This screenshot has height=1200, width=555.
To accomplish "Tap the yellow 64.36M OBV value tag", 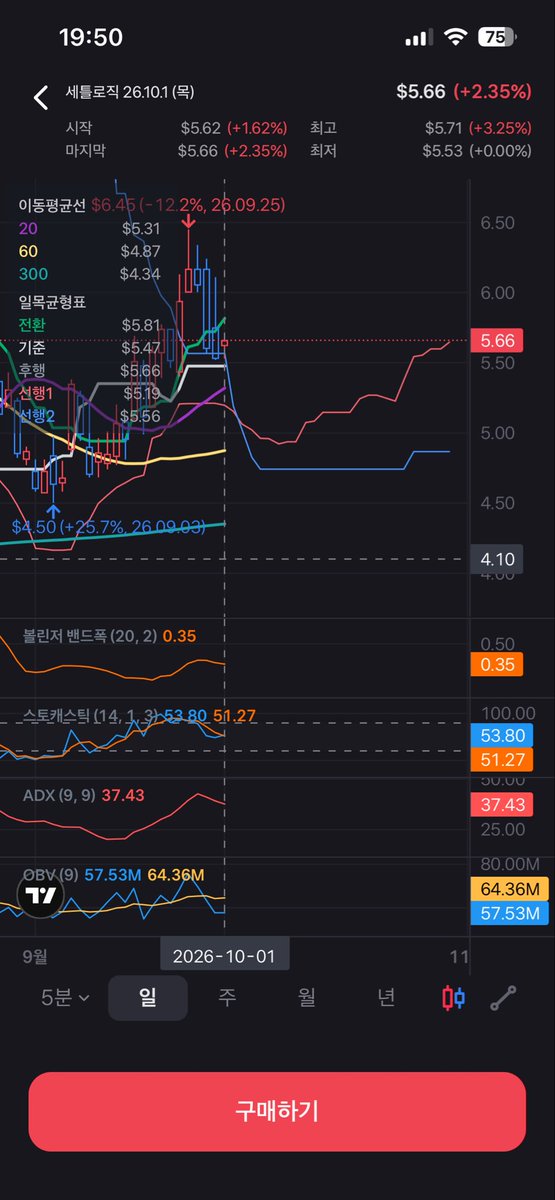I will tap(508, 889).
